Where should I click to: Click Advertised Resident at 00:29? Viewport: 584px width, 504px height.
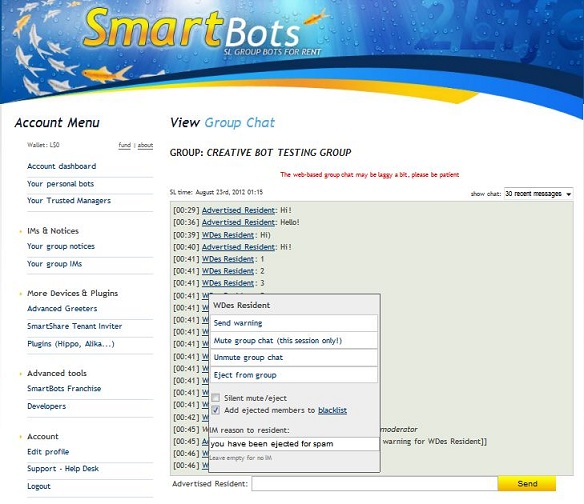pos(238,210)
